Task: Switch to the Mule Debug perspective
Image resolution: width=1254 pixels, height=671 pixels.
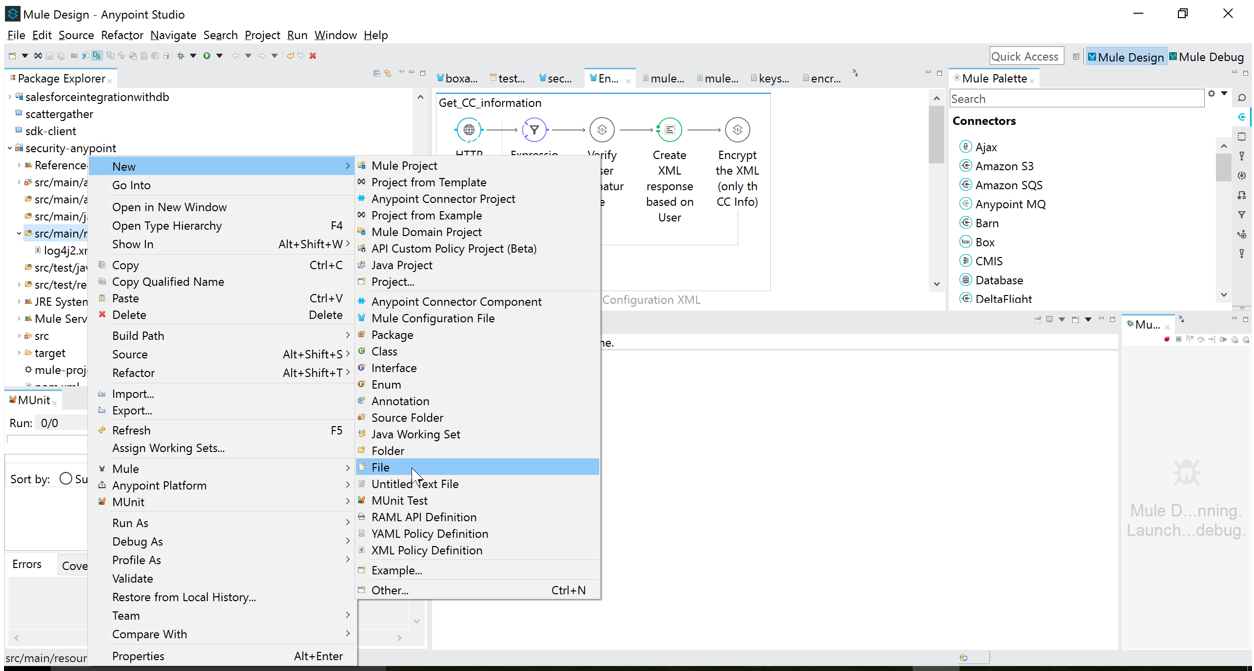Action: [x=1207, y=57]
